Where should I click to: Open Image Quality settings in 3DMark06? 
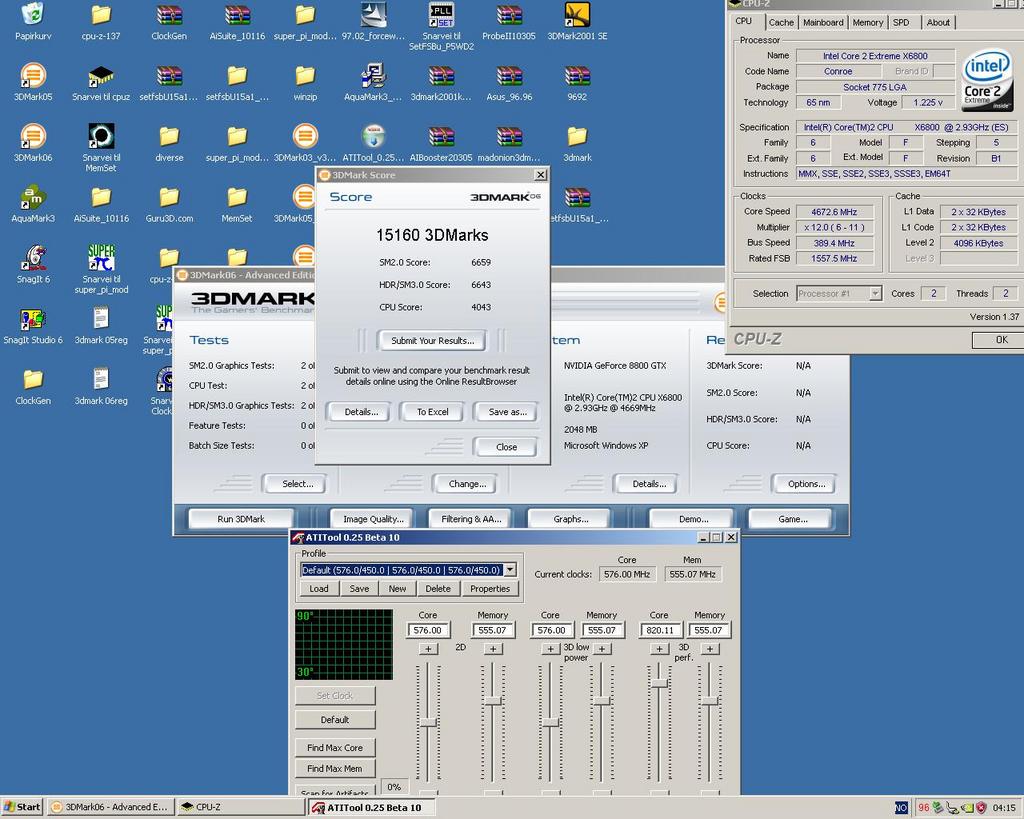[x=373, y=519]
